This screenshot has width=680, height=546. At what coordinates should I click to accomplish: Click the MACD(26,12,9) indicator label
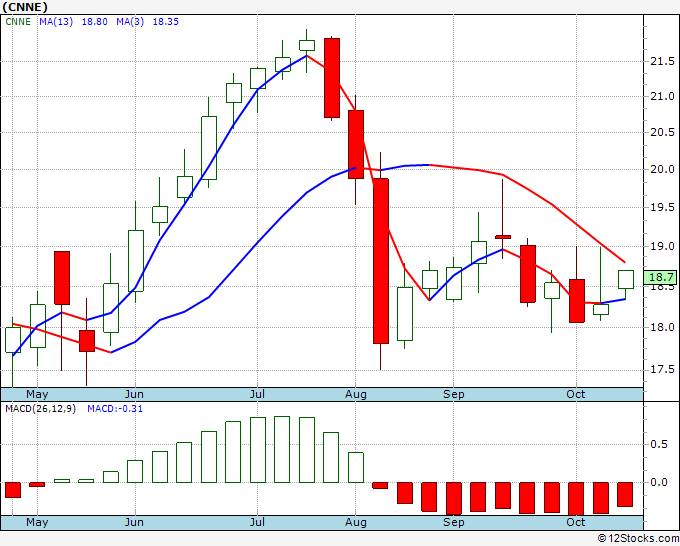40,409
